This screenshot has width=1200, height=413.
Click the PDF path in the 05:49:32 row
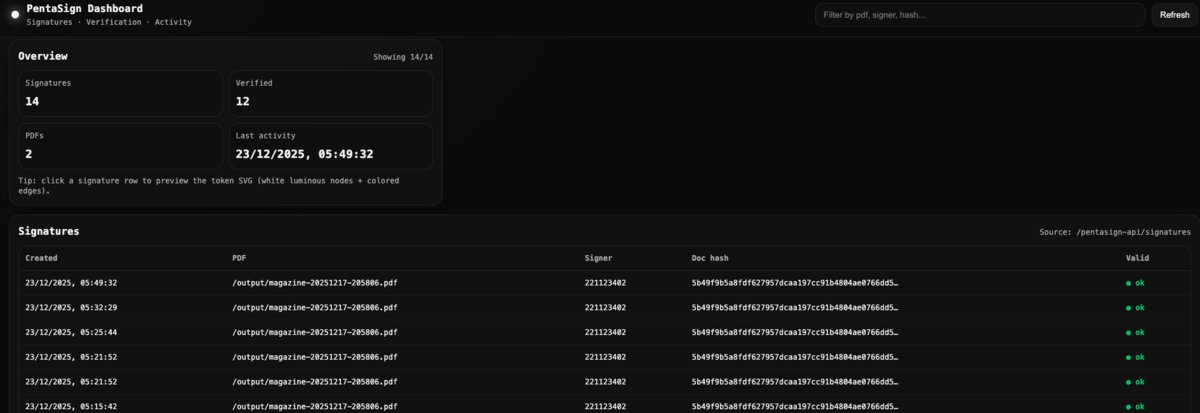click(x=314, y=283)
